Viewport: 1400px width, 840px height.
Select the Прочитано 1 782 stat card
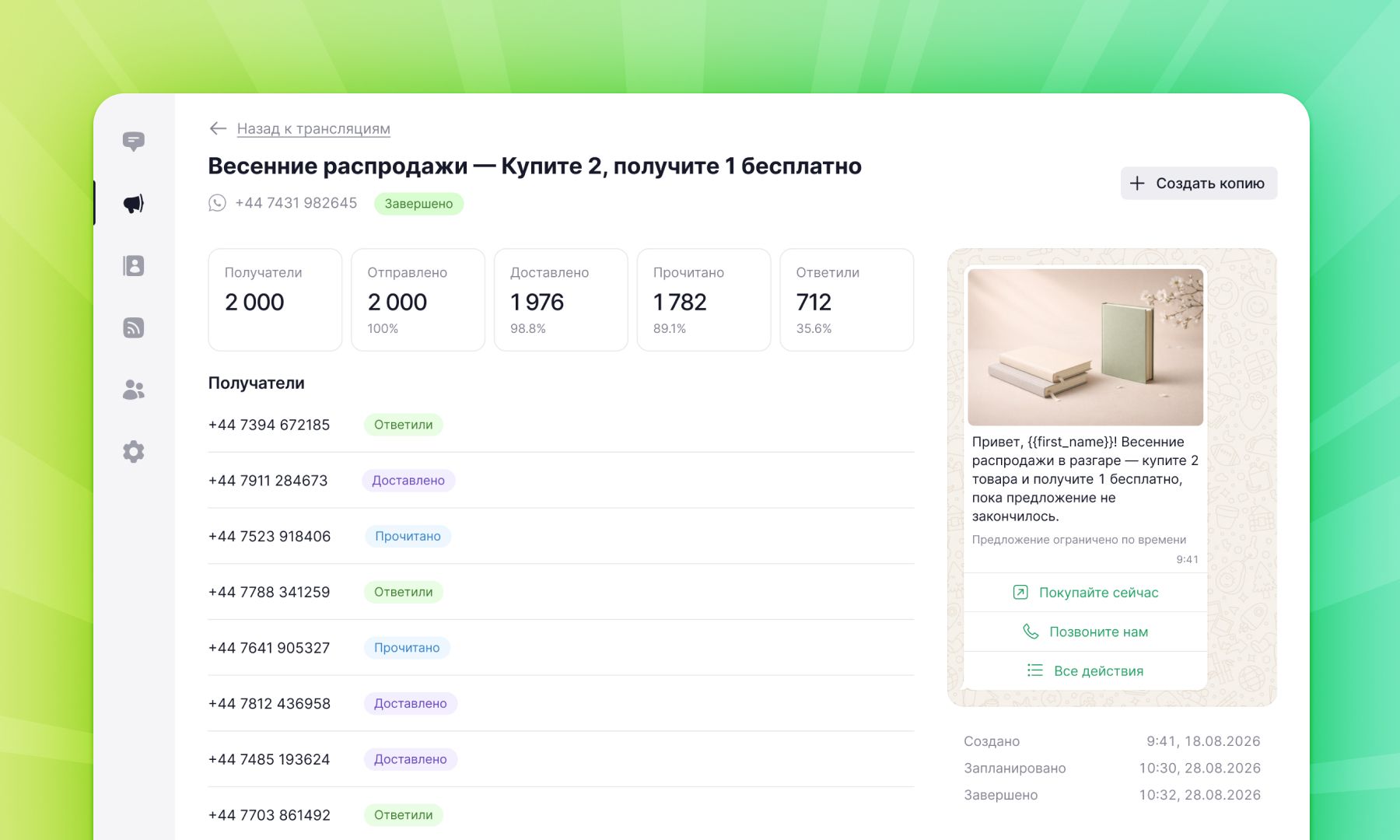(704, 299)
